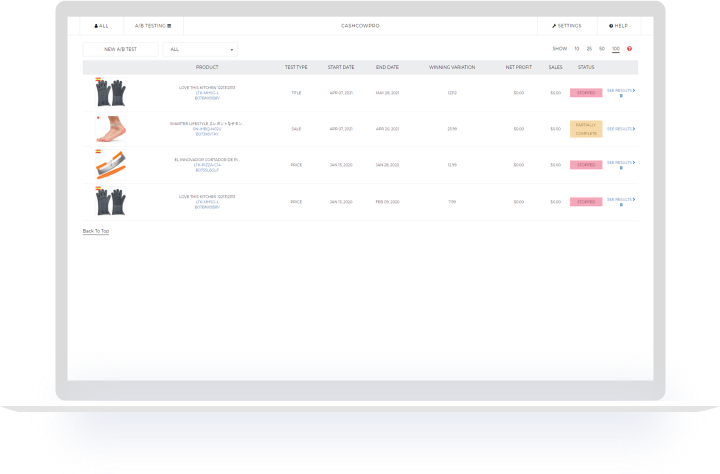Click the CASHCOWPRO logo text

click(x=360, y=26)
